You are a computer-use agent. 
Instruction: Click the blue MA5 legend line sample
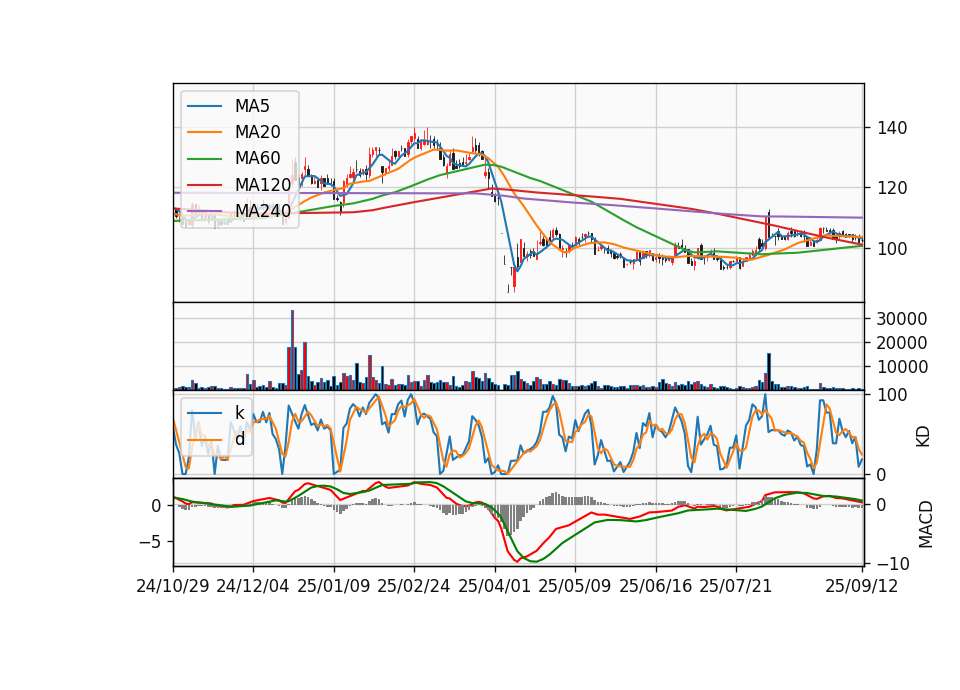click(204, 107)
